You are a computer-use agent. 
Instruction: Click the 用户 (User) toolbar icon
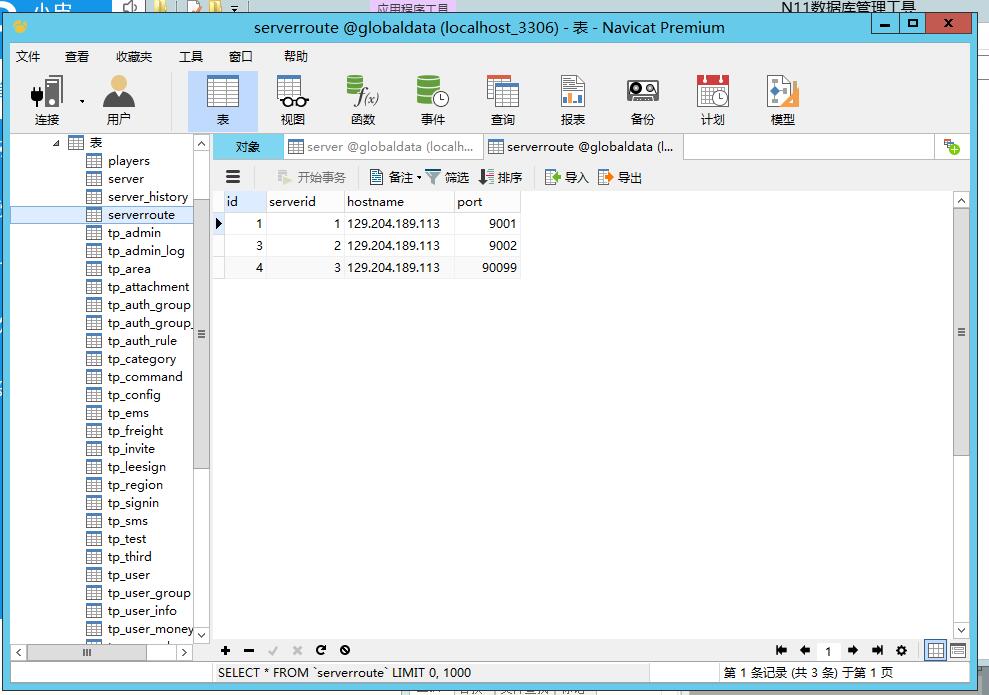(118, 100)
